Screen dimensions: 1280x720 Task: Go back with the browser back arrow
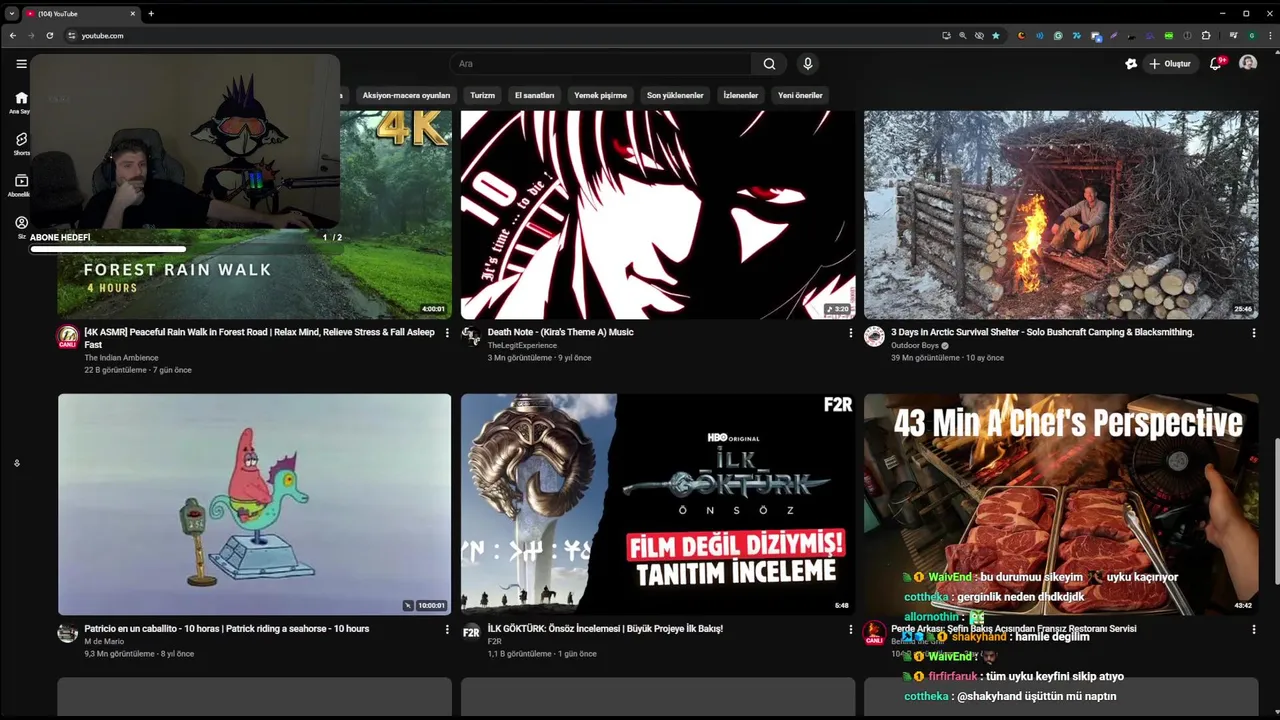tap(12, 35)
